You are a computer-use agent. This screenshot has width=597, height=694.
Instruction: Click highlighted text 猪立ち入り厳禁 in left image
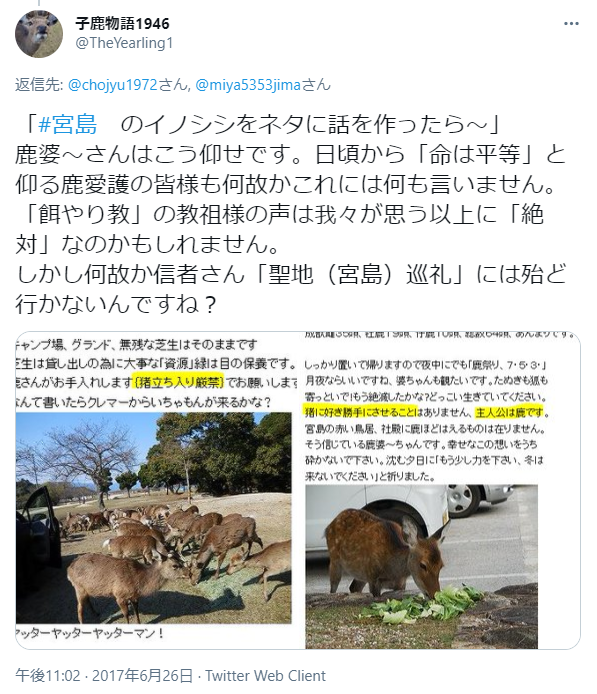coord(178,381)
